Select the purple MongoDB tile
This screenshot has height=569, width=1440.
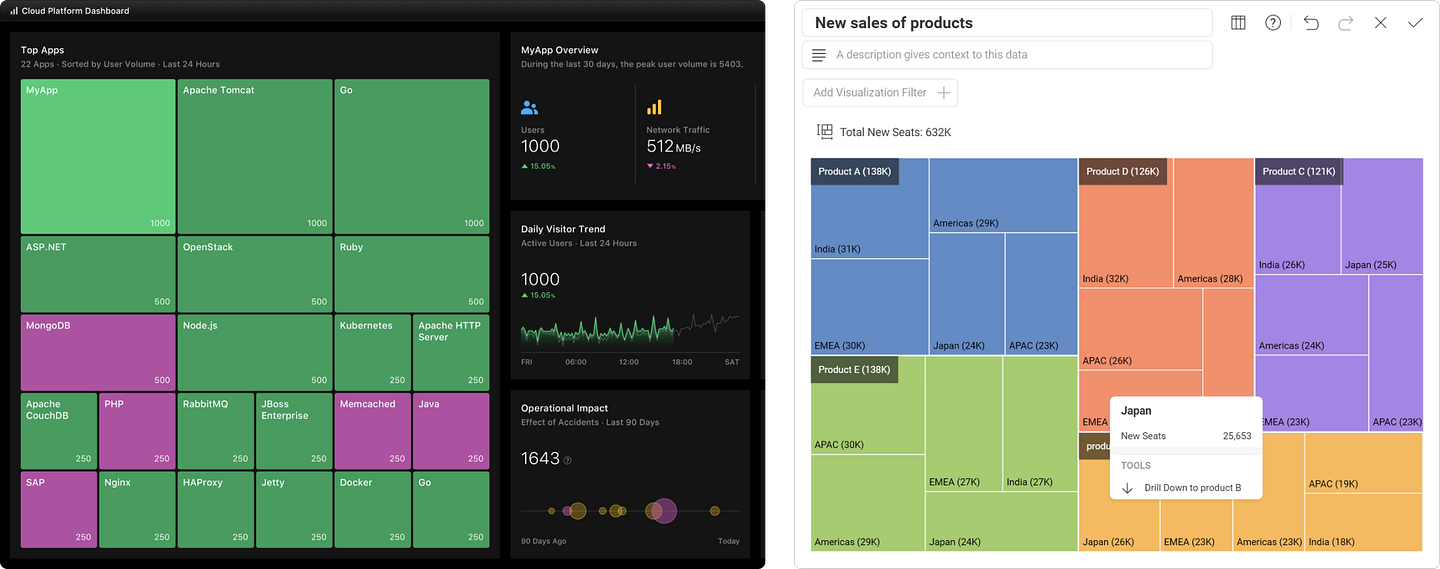(x=98, y=353)
